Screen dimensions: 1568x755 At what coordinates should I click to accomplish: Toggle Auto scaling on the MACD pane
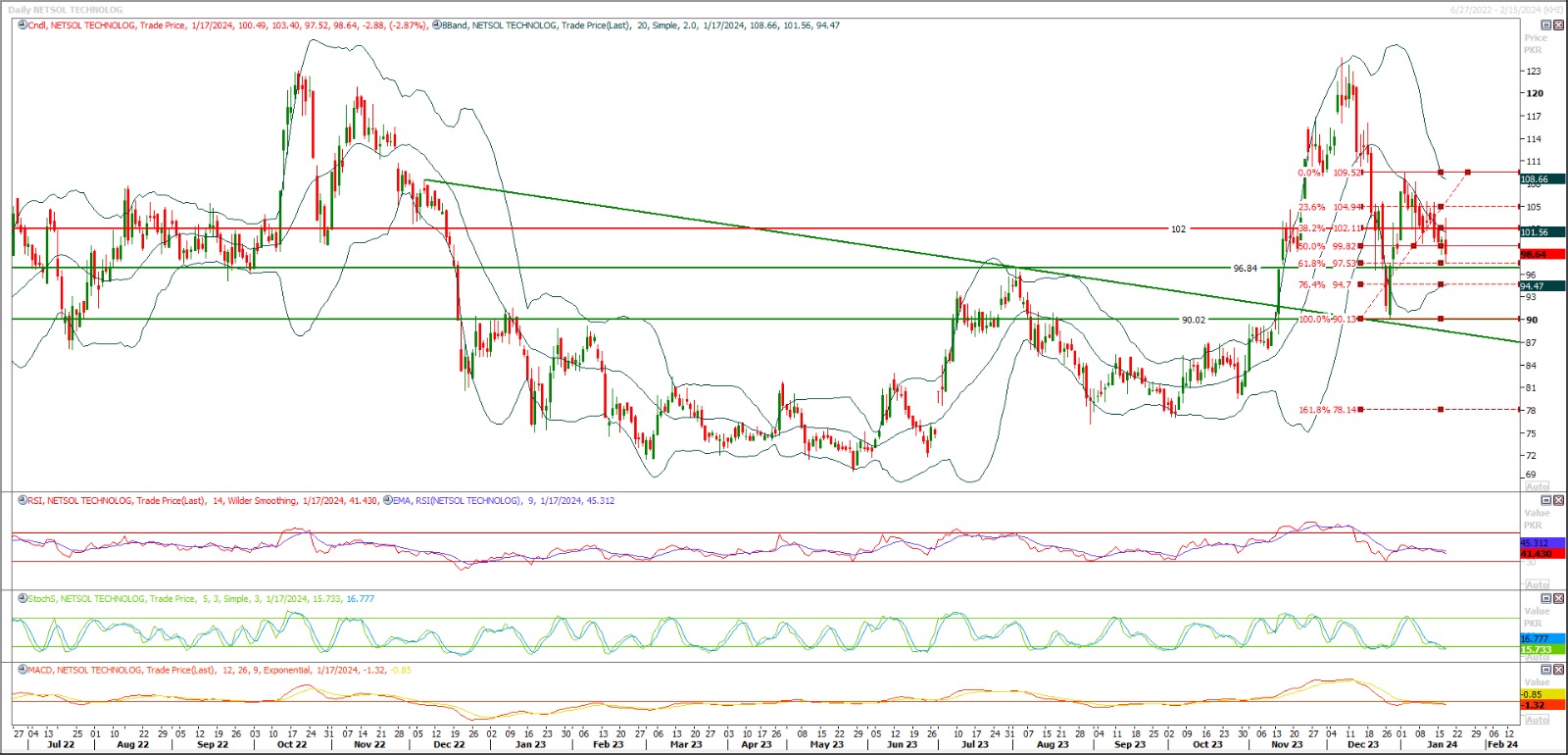coord(1537,720)
